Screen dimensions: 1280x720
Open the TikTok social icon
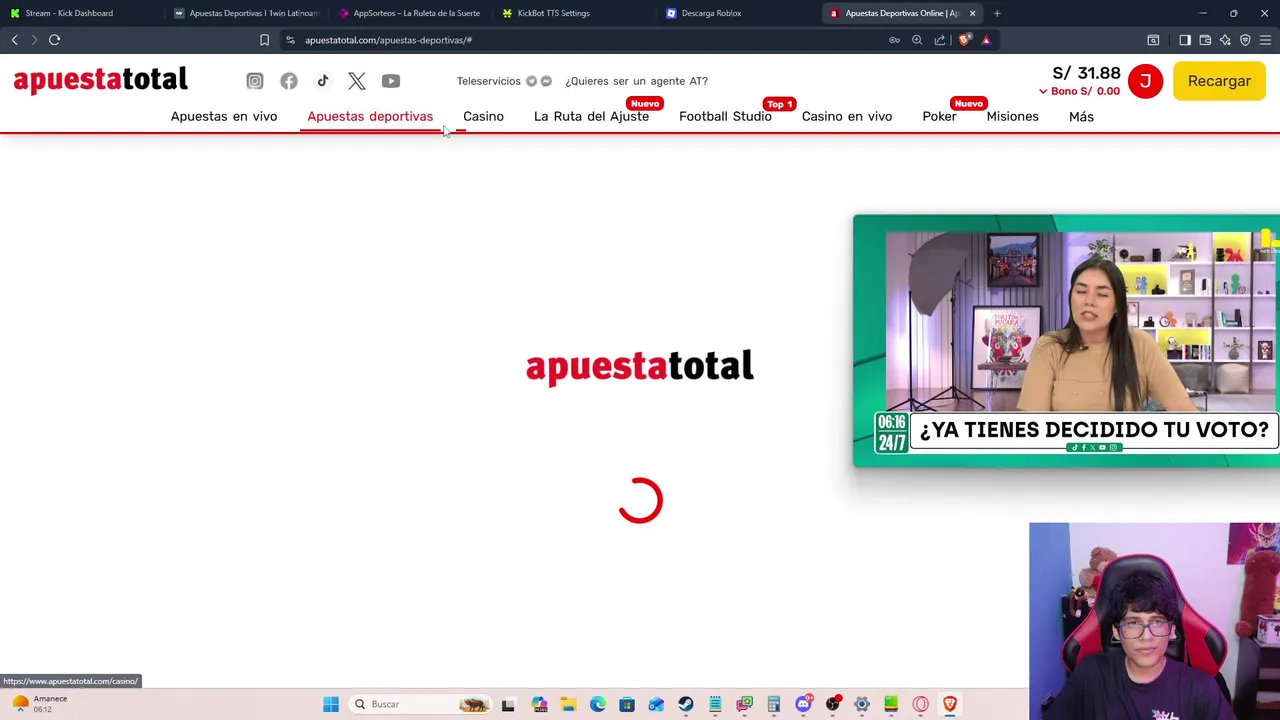coord(323,81)
